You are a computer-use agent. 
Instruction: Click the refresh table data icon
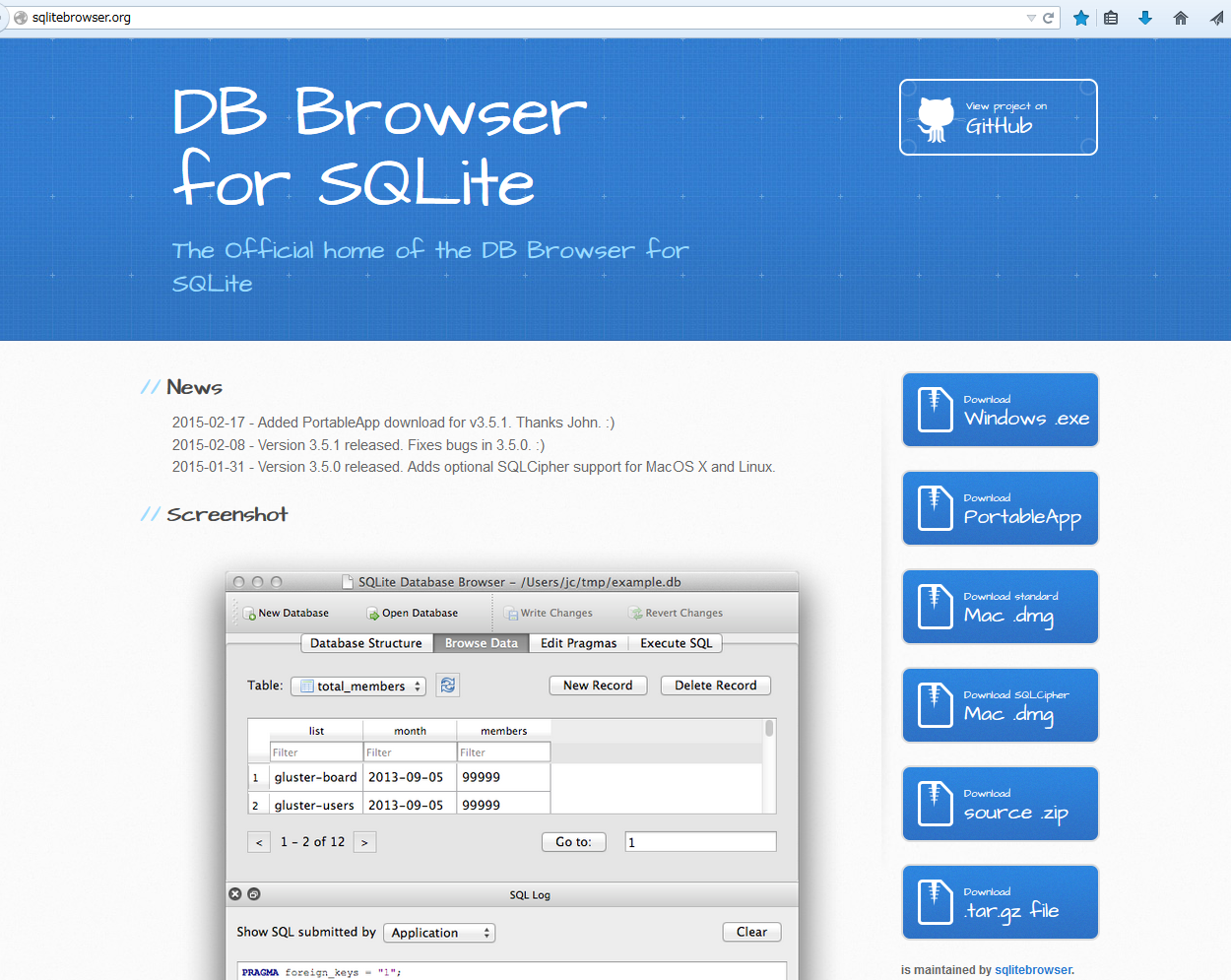coord(448,685)
